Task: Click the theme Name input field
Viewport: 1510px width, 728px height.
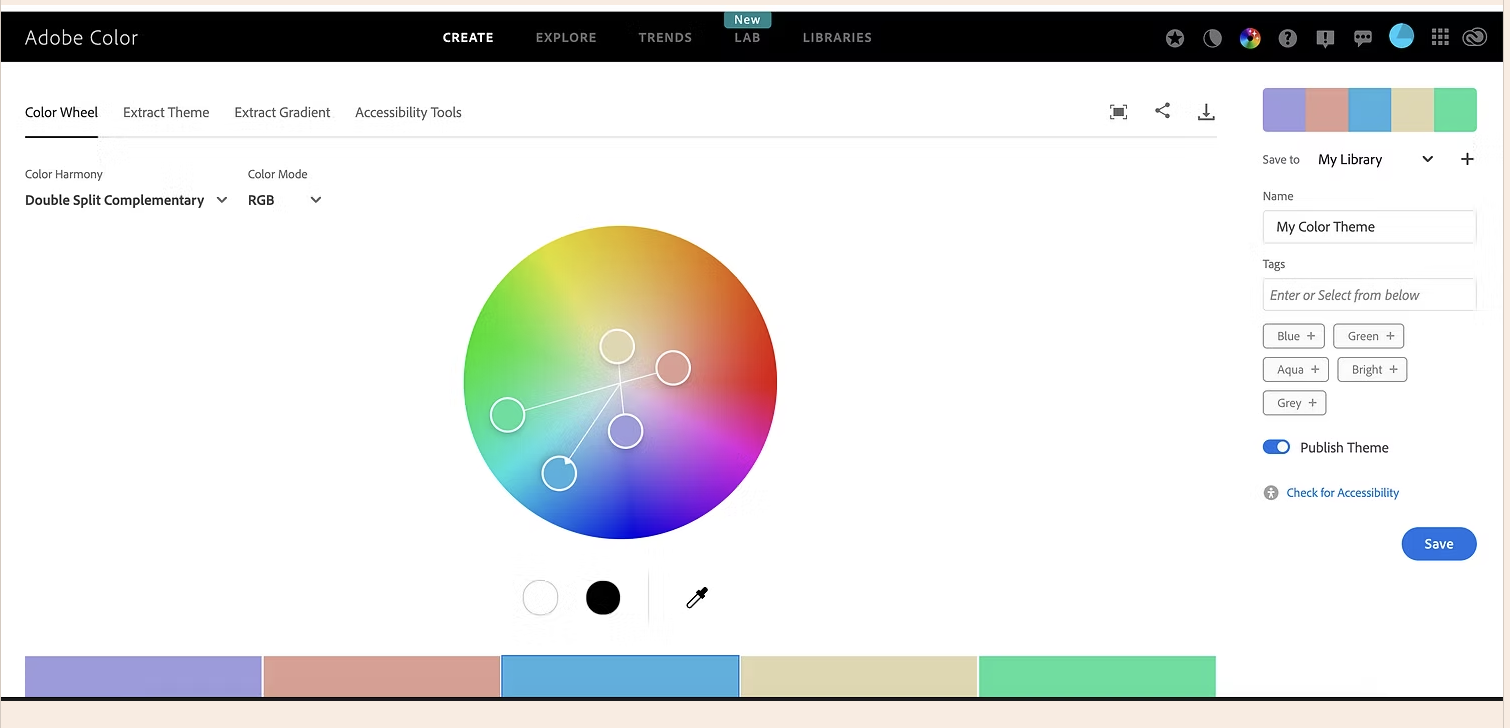Action: (x=1369, y=227)
